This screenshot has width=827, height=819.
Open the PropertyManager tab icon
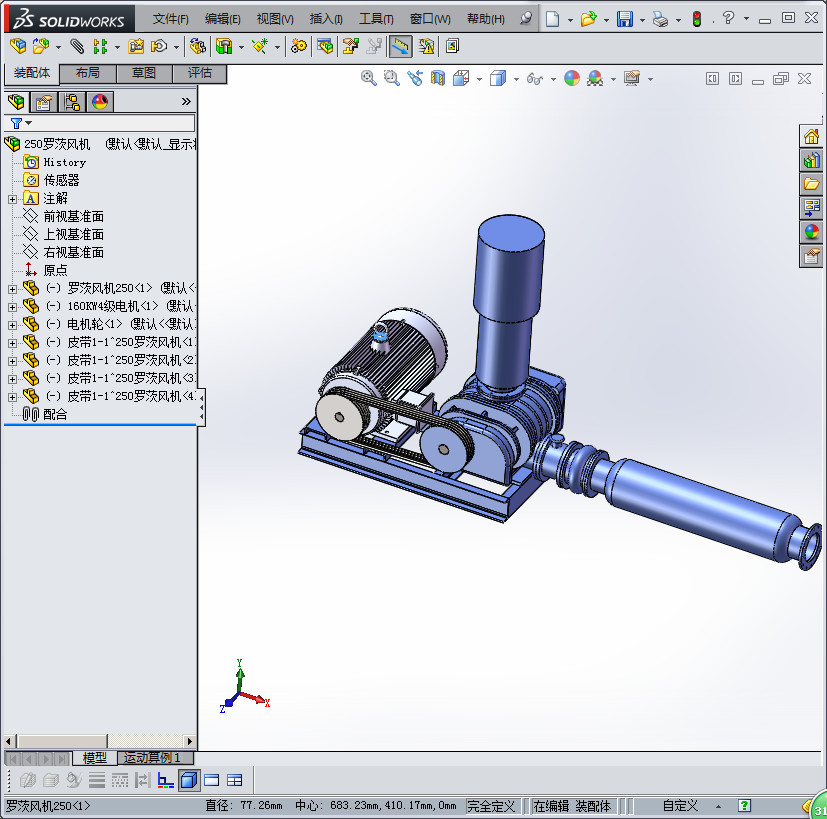[44, 101]
